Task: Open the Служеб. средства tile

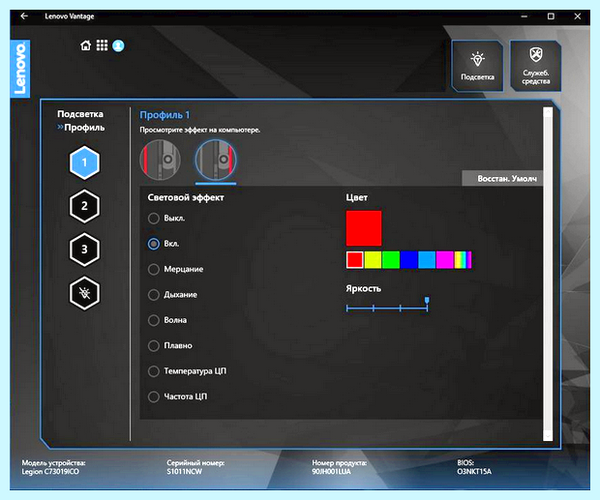Action: pos(536,66)
